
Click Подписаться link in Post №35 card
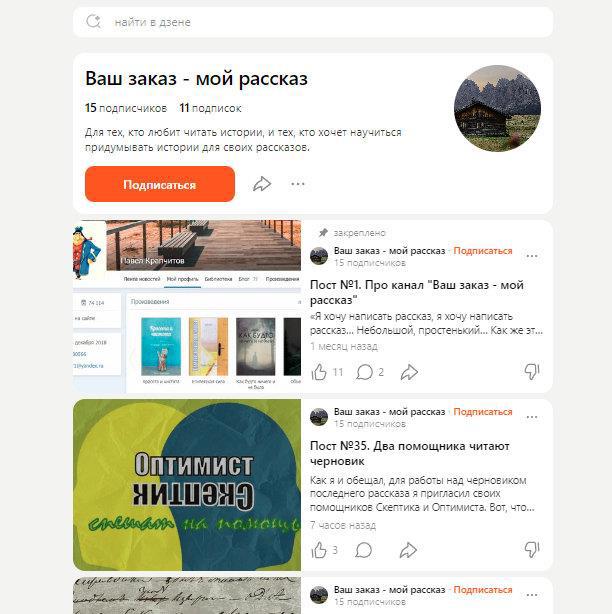tap(482, 412)
